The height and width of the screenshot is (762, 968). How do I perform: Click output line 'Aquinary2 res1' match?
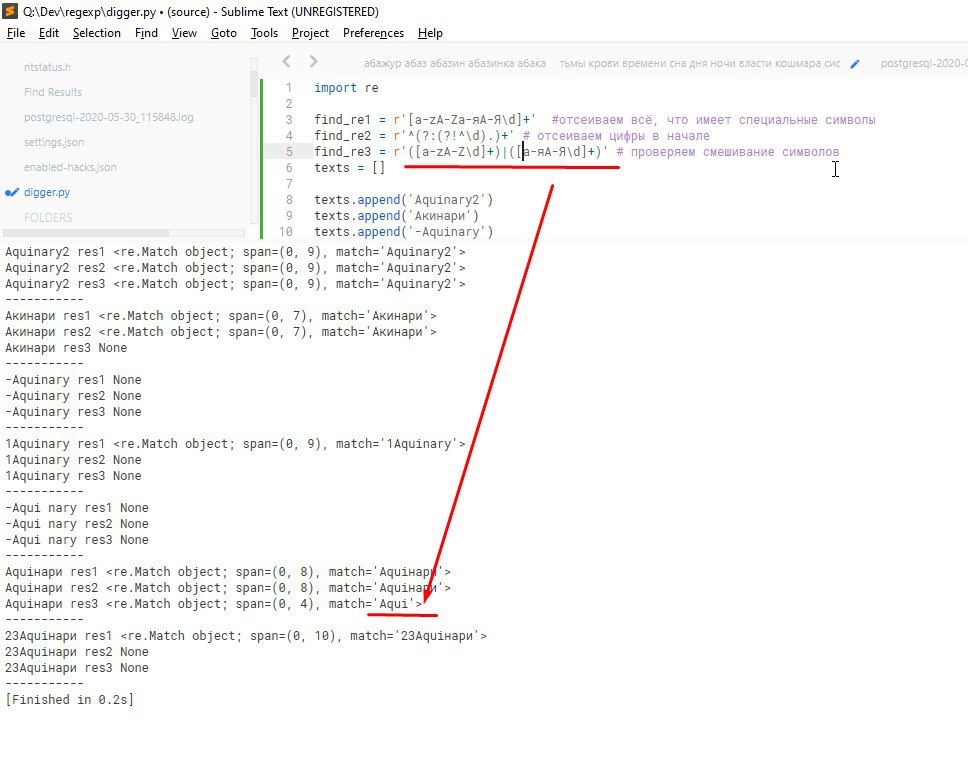(235, 251)
